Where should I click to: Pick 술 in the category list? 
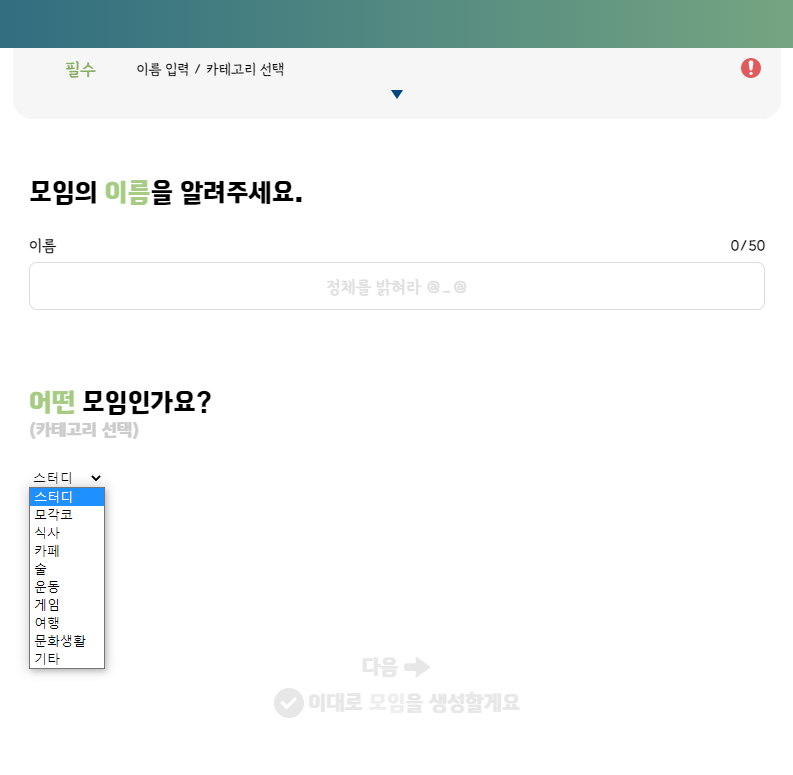[67, 569]
